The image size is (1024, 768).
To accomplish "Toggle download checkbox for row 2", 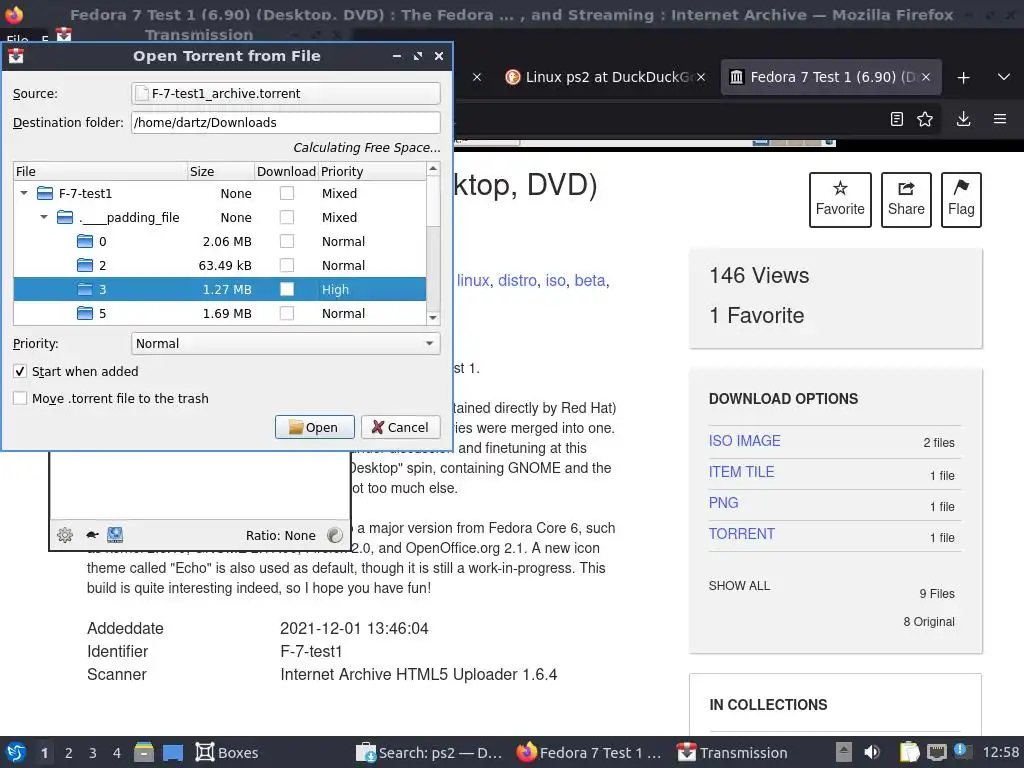I will point(287,265).
